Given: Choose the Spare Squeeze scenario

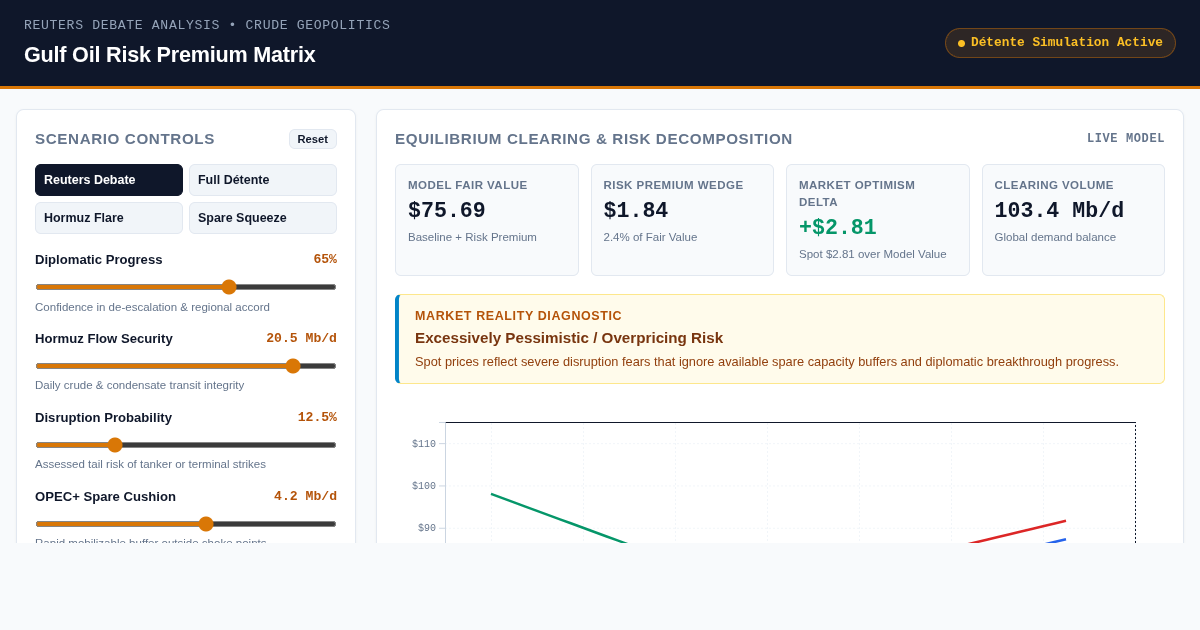Looking at the screenshot, I should point(263,218).
